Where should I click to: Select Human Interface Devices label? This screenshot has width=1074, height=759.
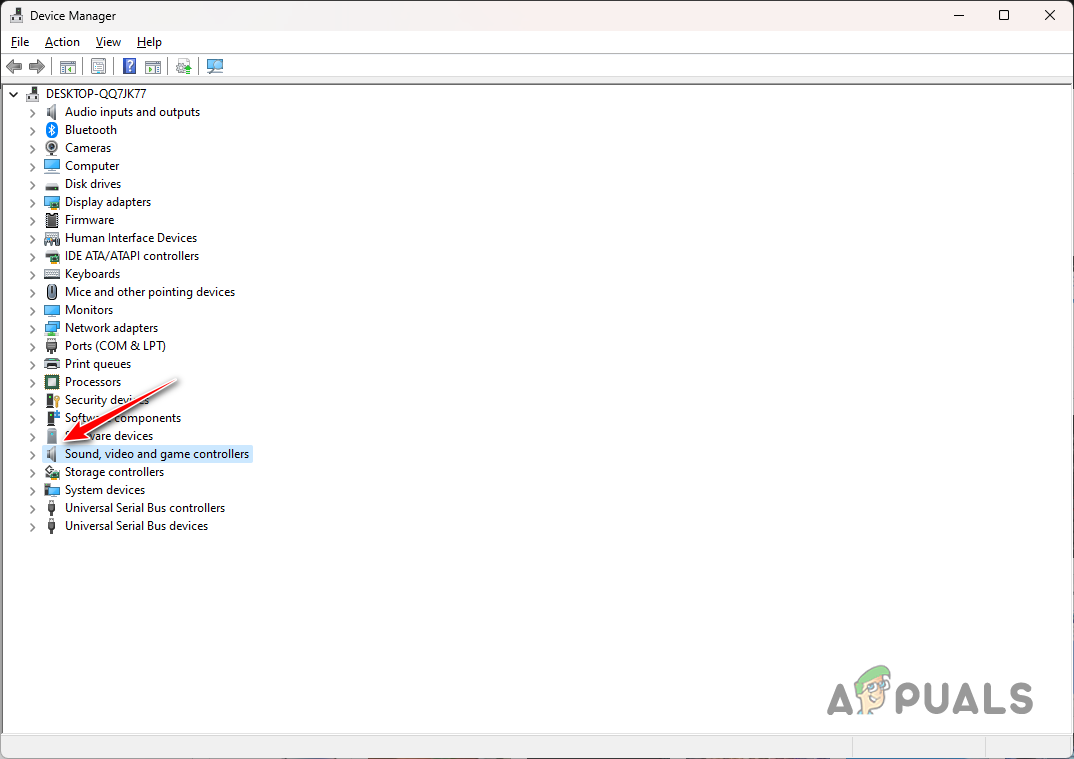(x=131, y=238)
